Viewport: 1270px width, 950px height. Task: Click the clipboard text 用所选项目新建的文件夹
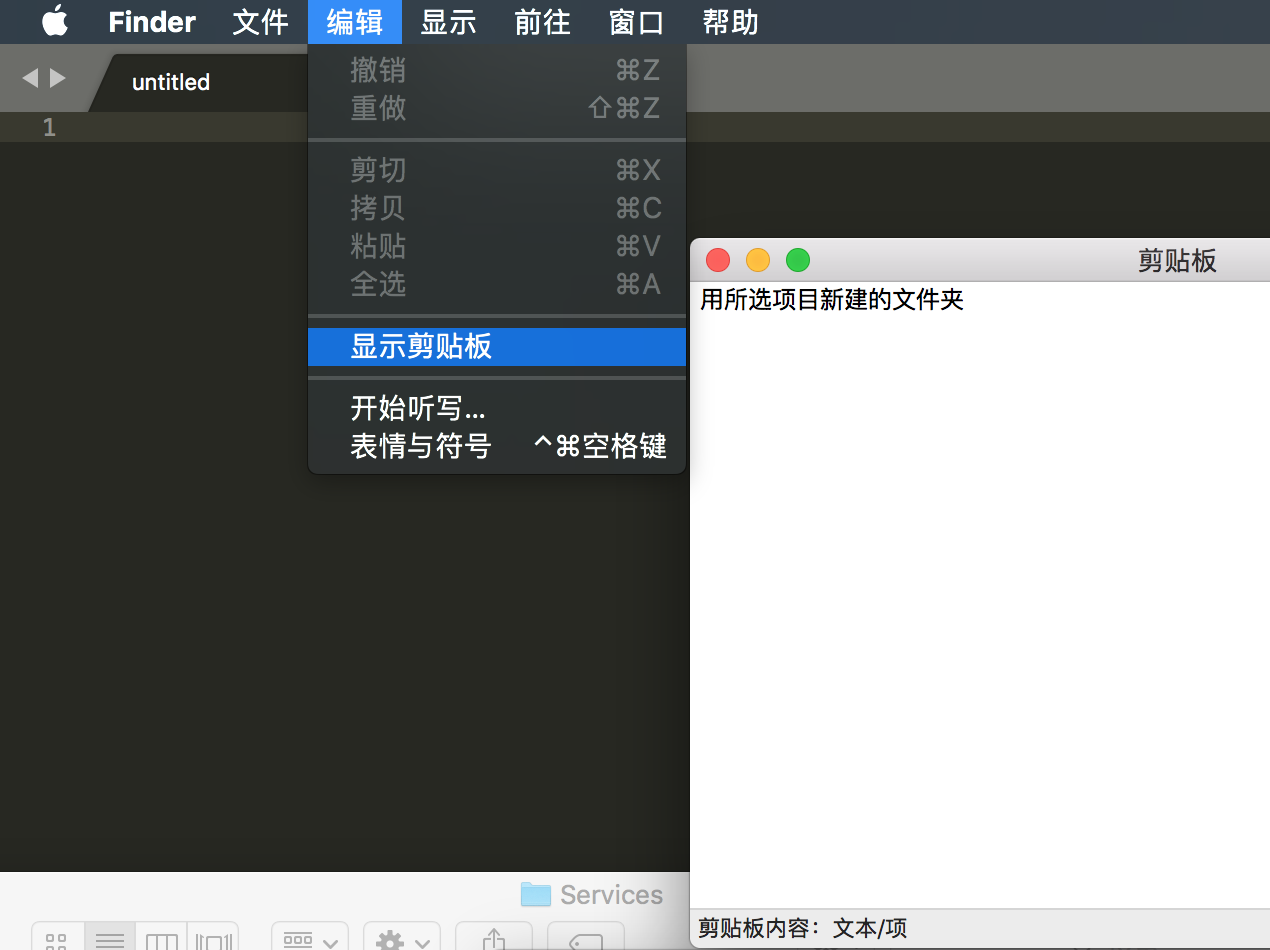pyautogui.click(x=832, y=299)
